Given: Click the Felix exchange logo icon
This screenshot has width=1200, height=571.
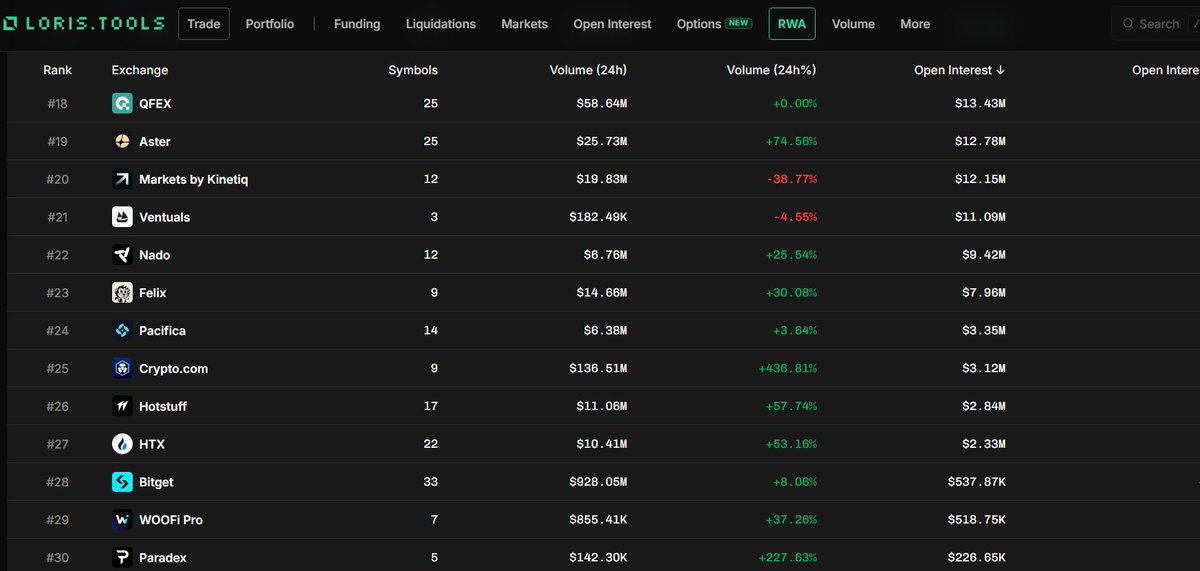Looking at the screenshot, I should [x=122, y=293].
